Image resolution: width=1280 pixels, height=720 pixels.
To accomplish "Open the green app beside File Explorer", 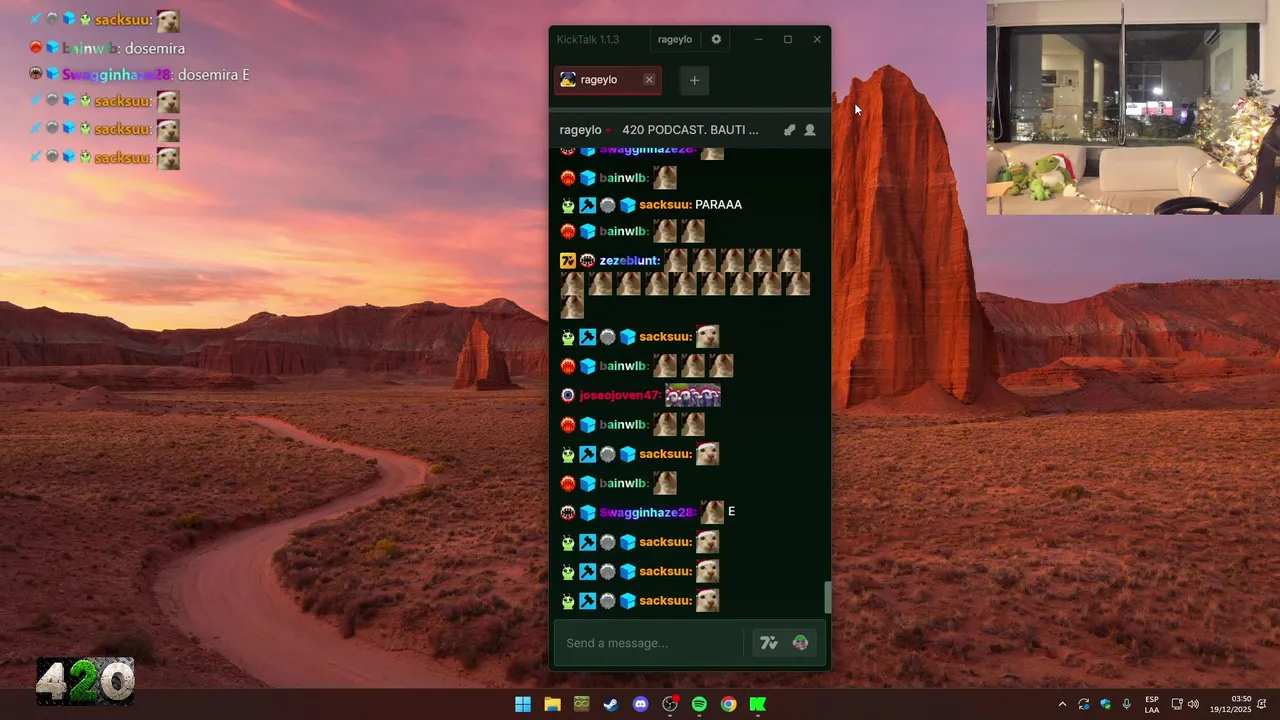I will (x=581, y=704).
